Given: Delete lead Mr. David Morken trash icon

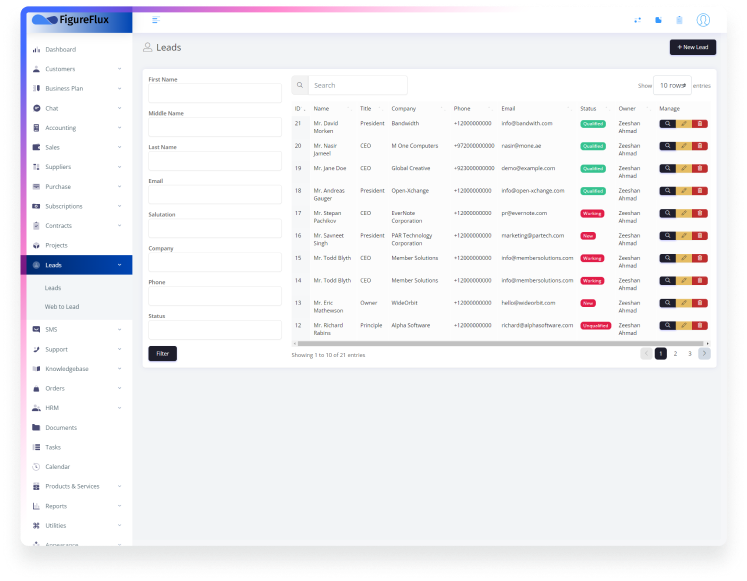Looking at the screenshot, I should click(x=699, y=124).
